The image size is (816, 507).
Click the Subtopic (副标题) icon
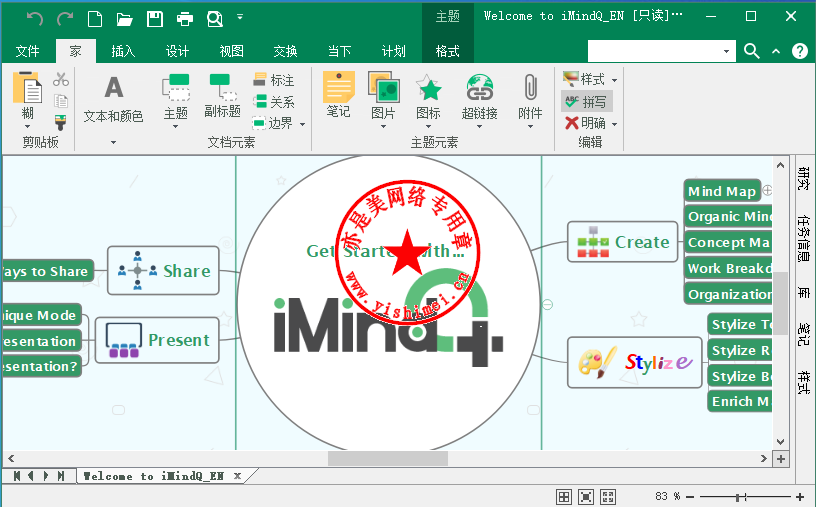[222, 97]
